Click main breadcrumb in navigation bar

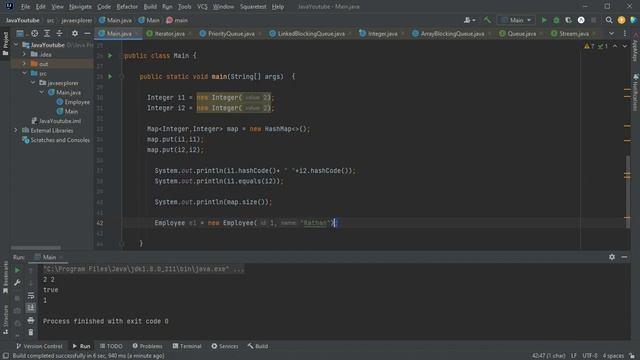coord(177,20)
